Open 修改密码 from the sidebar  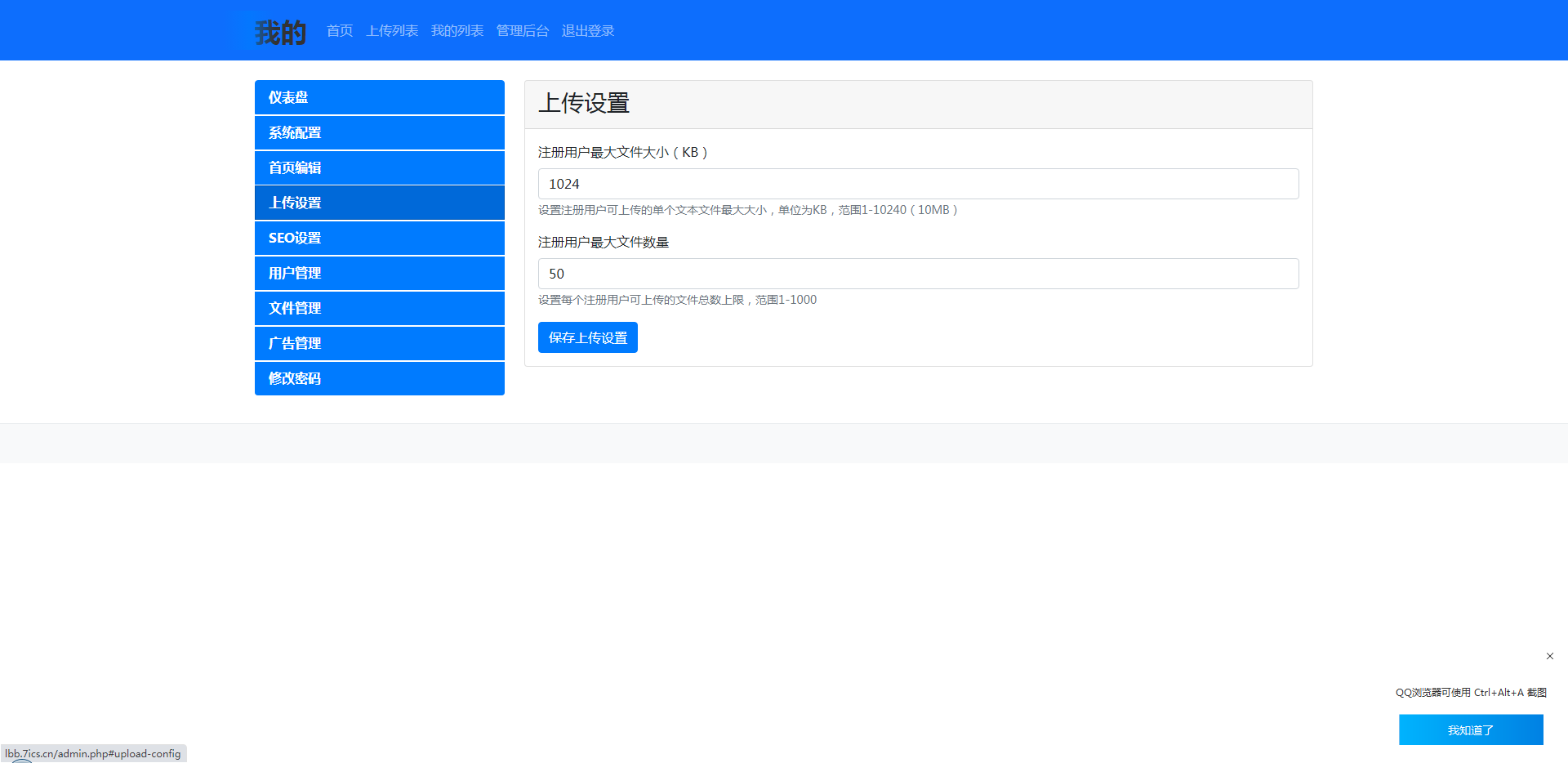click(x=379, y=378)
